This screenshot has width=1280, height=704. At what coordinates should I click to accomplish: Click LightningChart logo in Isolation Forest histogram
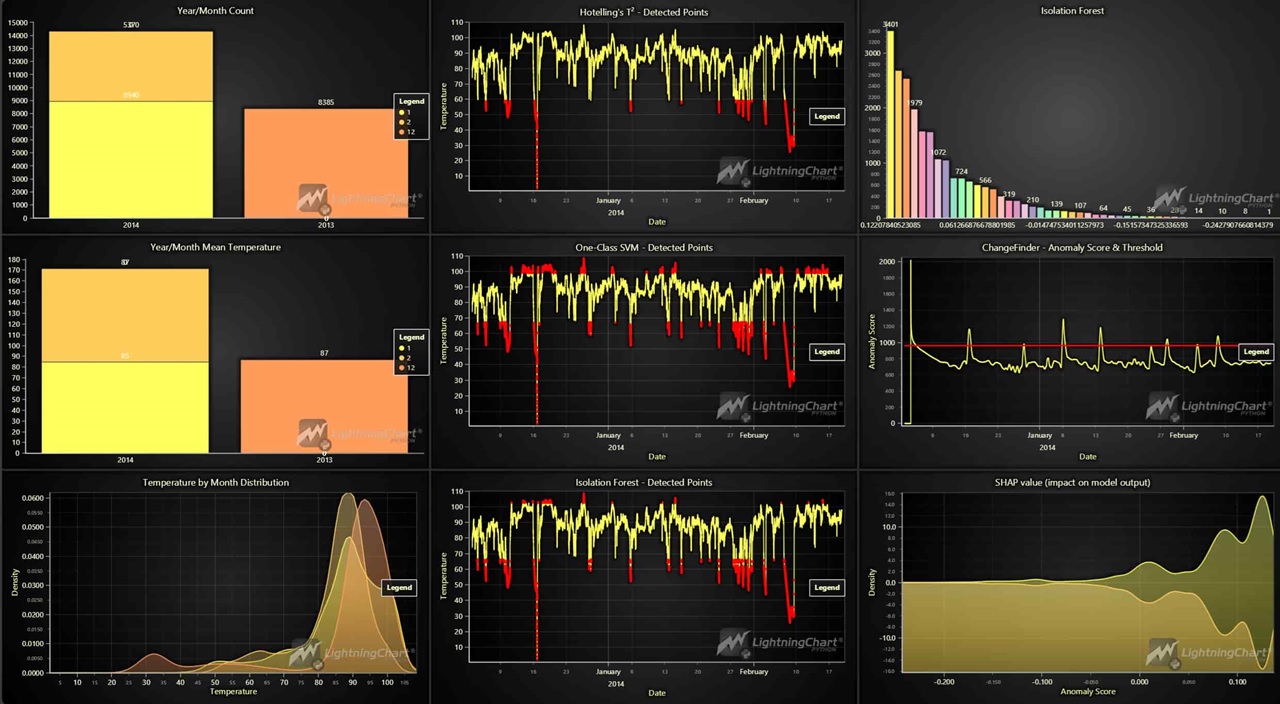(x=1214, y=199)
